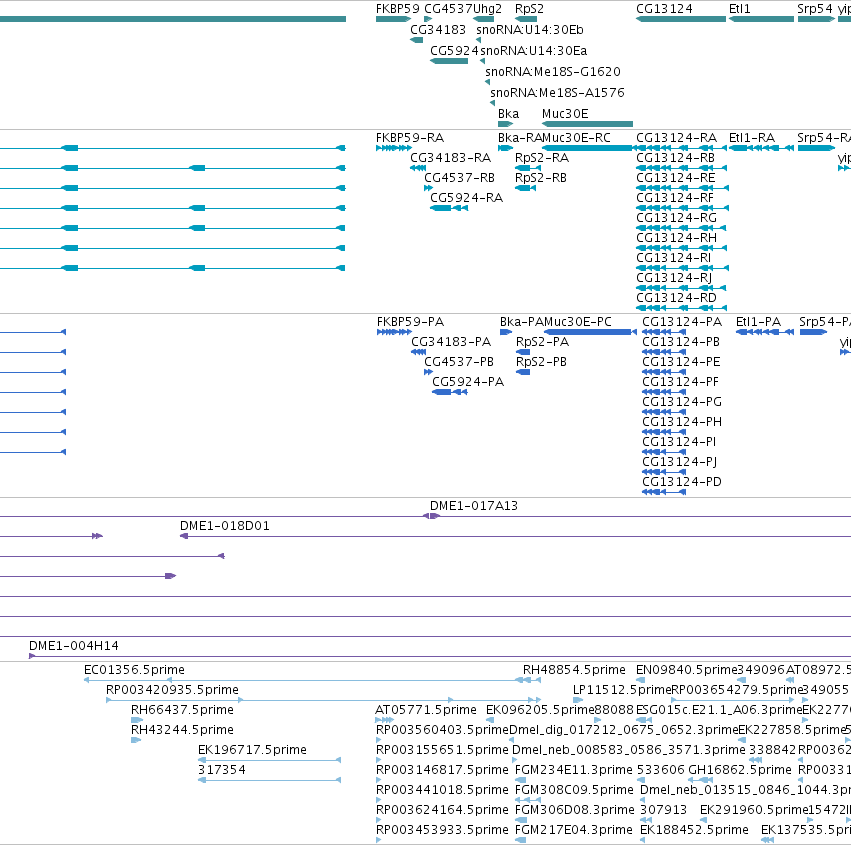Image resolution: width=851 pixels, height=845 pixels.
Task: Select the 317354 EST feature
Action: pos(269,780)
